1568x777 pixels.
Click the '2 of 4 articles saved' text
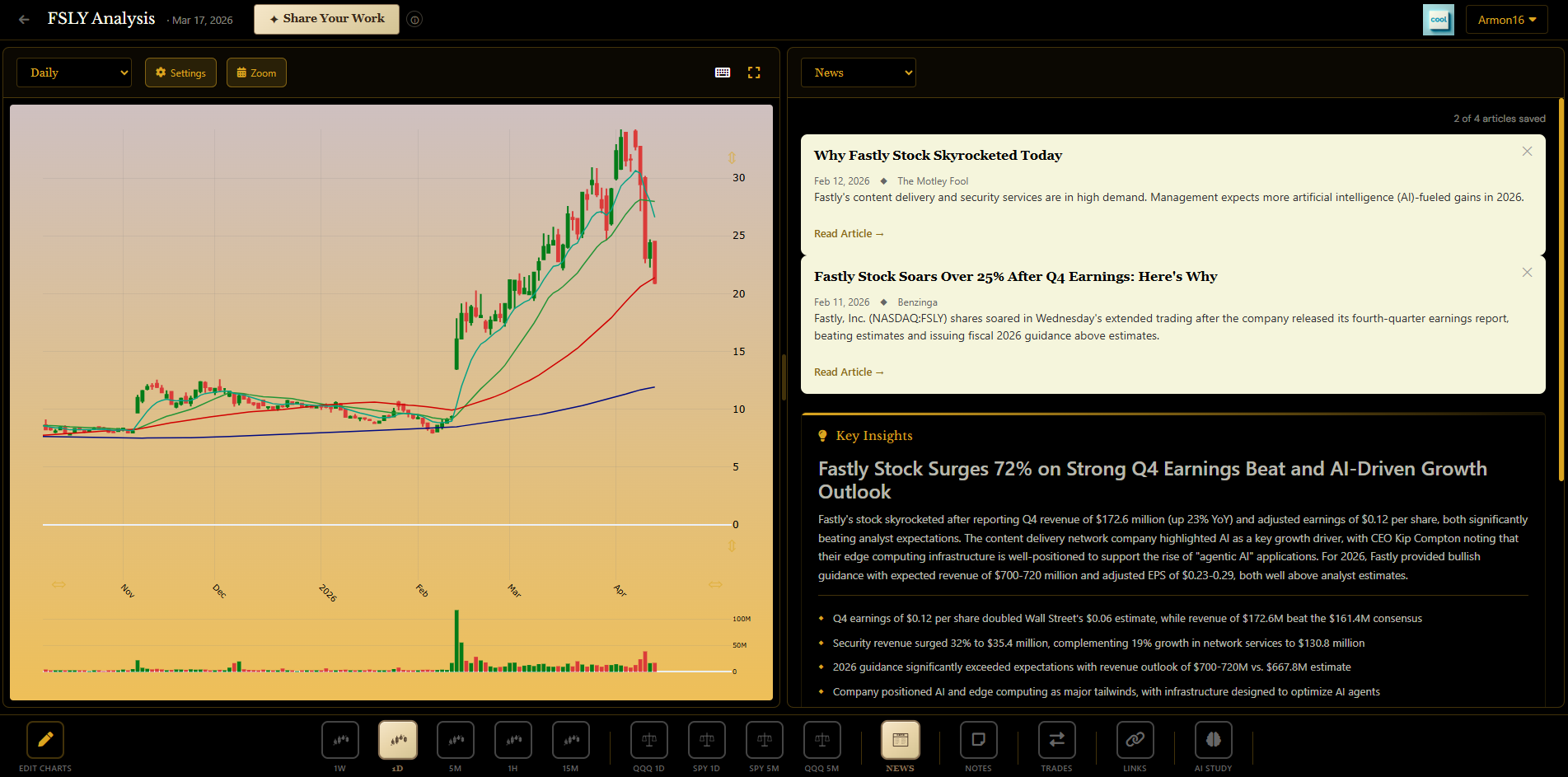point(1500,119)
